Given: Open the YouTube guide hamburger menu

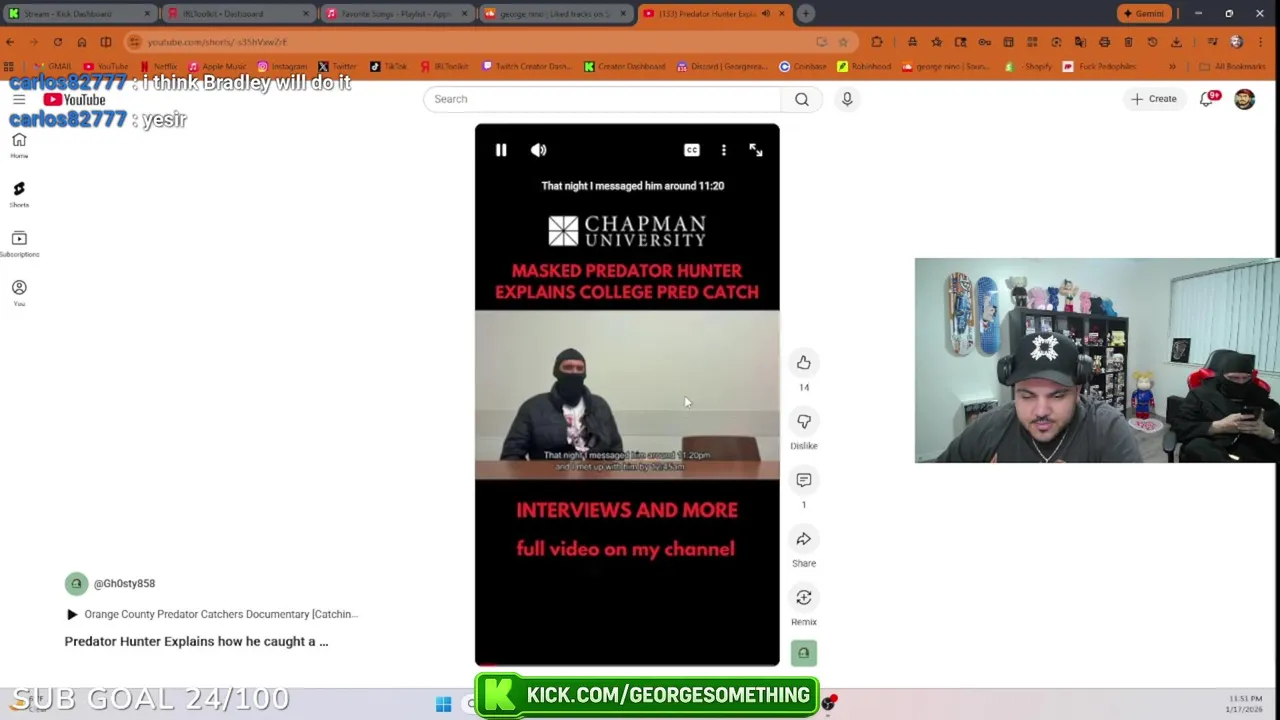Looking at the screenshot, I should [19, 99].
